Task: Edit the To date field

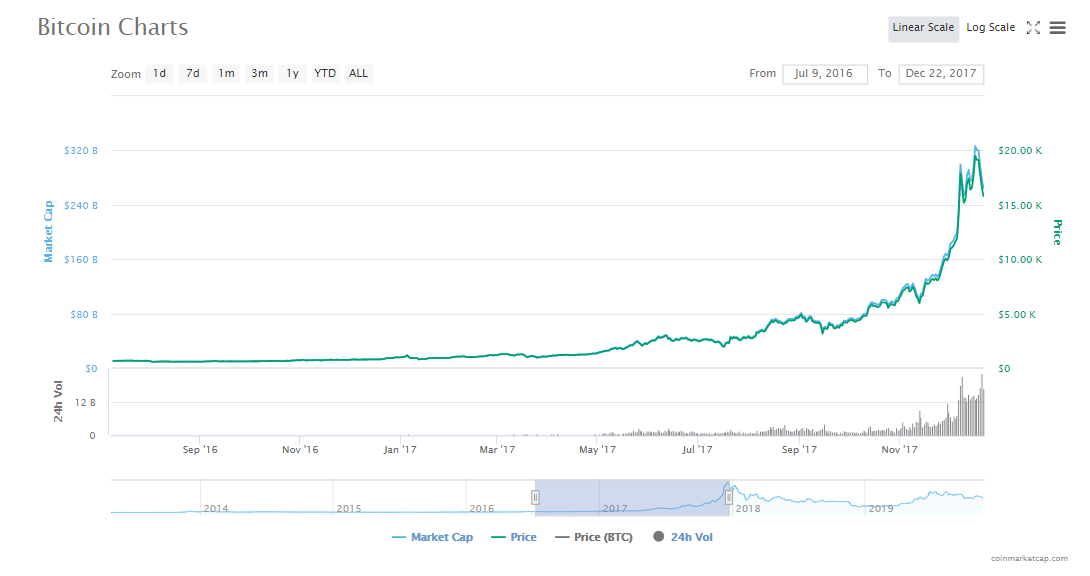Action: 941,74
